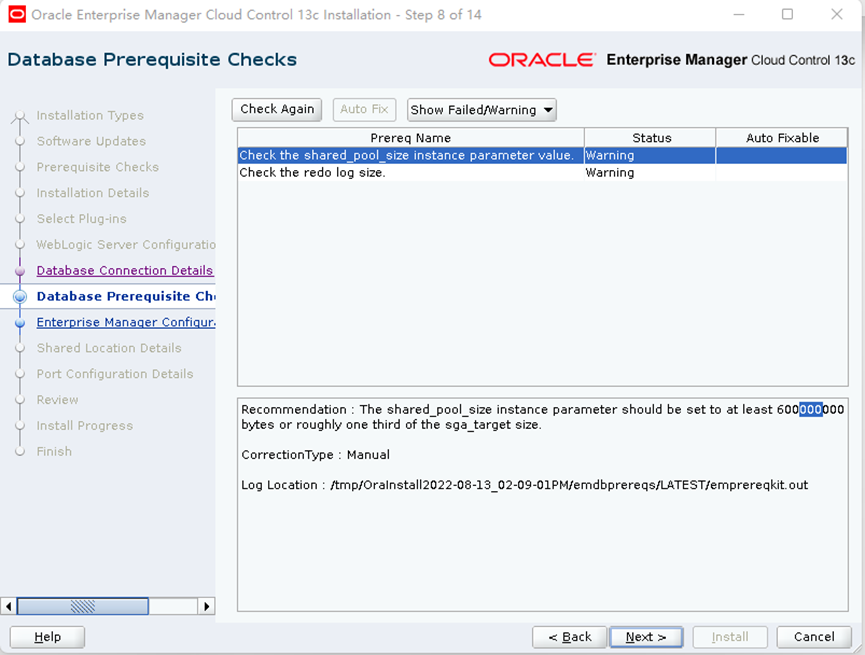The image size is (865, 655).
Task: Click the Database Connection Details step bullet
Action: click(x=20, y=271)
